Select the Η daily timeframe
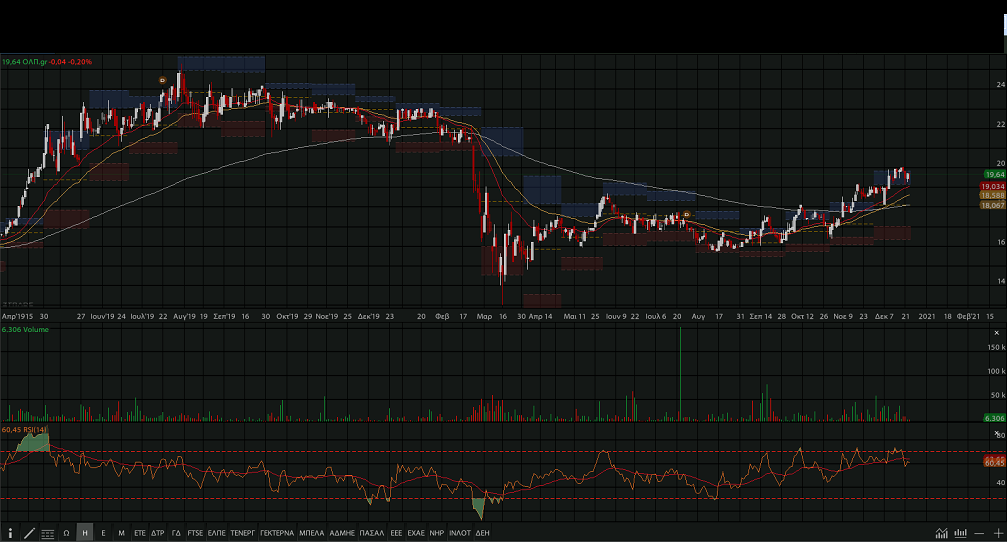This screenshot has width=1007, height=542. point(85,533)
